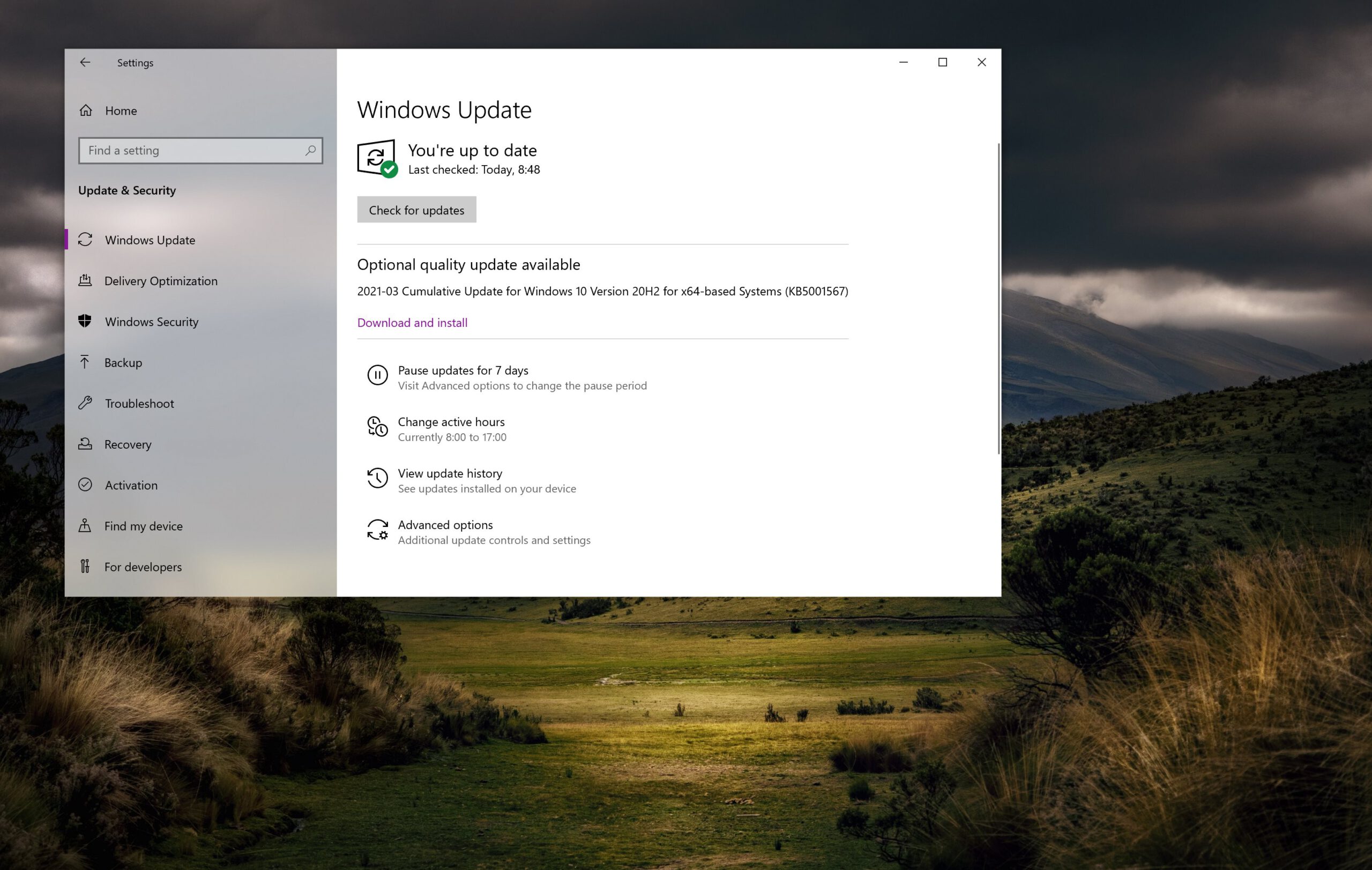Go to Windows Security section

pos(152,322)
